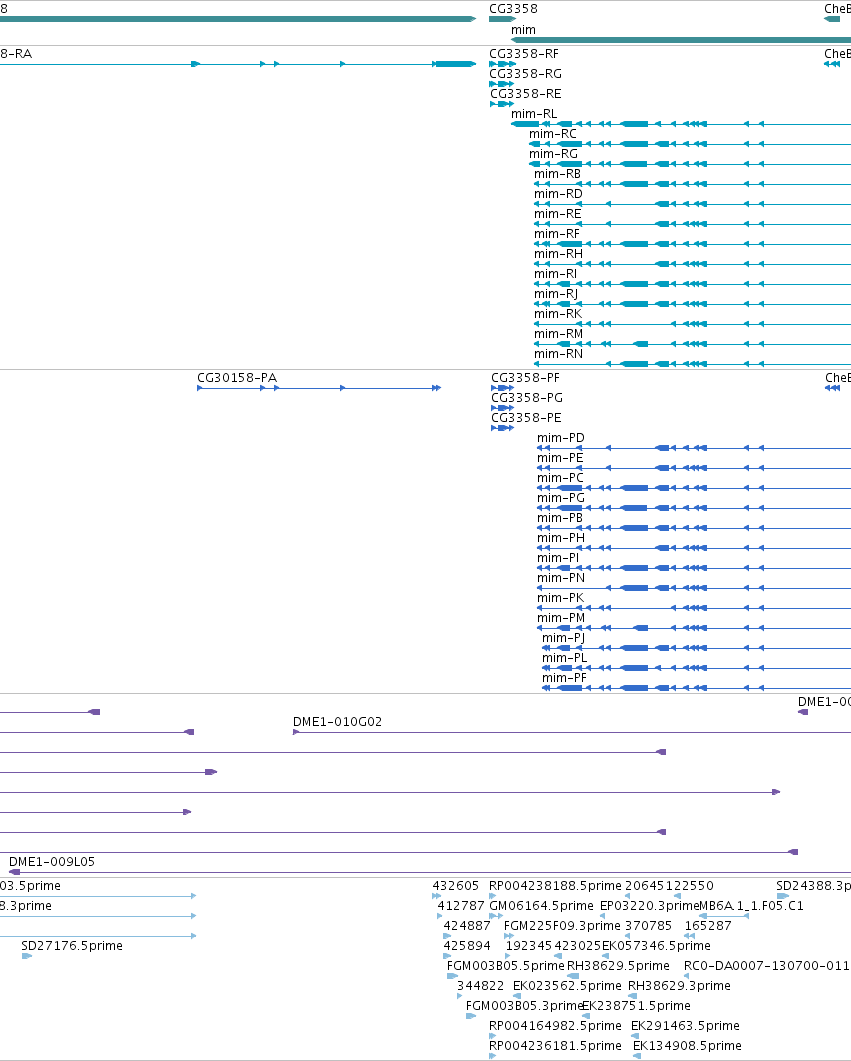Select the mim-PF protein

click(564, 678)
